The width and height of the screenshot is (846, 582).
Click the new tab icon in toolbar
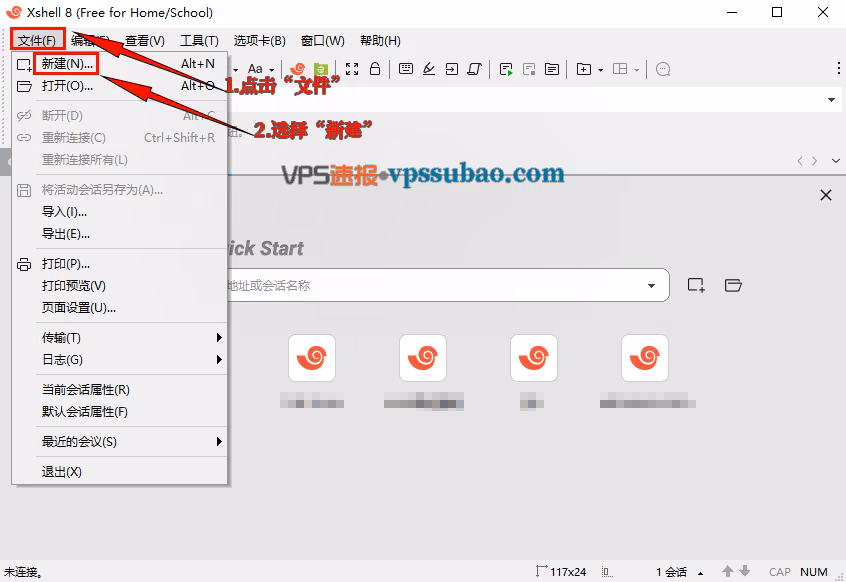pyautogui.click(x=584, y=68)
